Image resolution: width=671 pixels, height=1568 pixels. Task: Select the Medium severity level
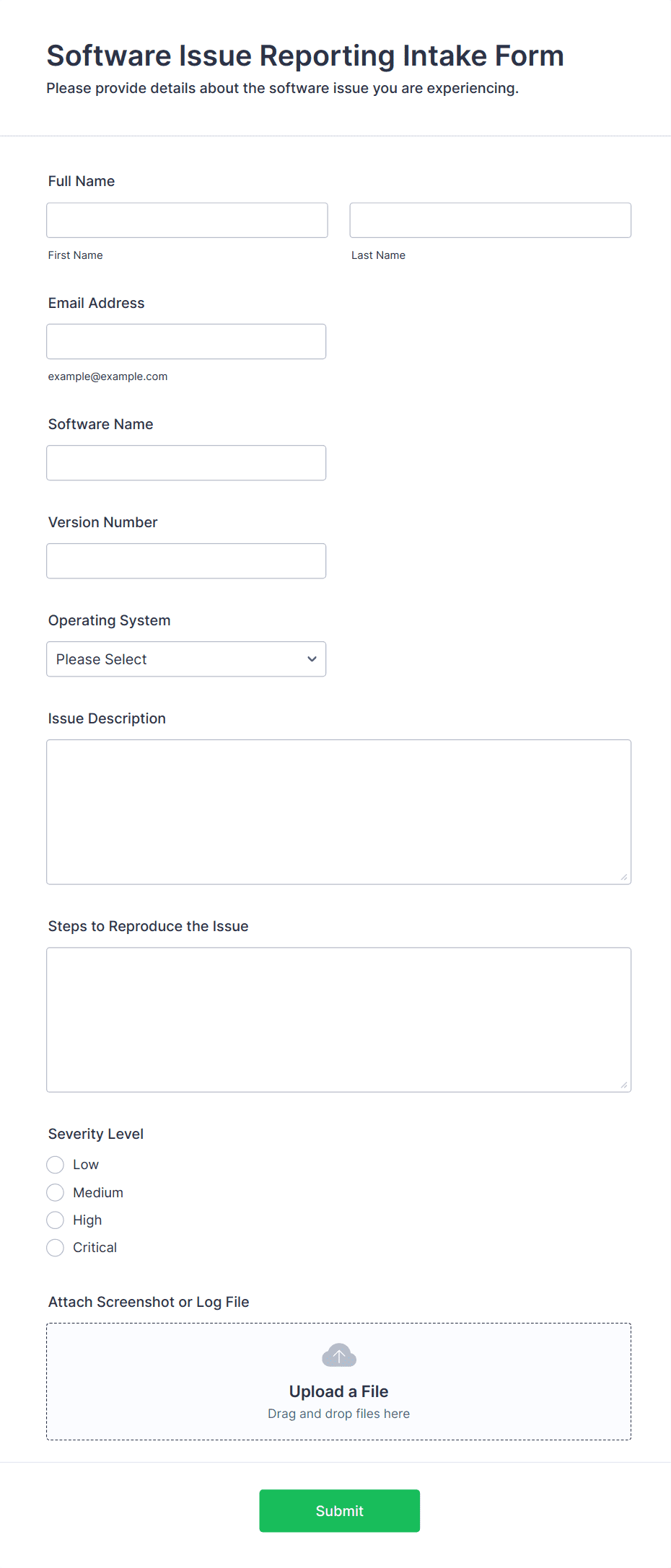point(55,1192)
